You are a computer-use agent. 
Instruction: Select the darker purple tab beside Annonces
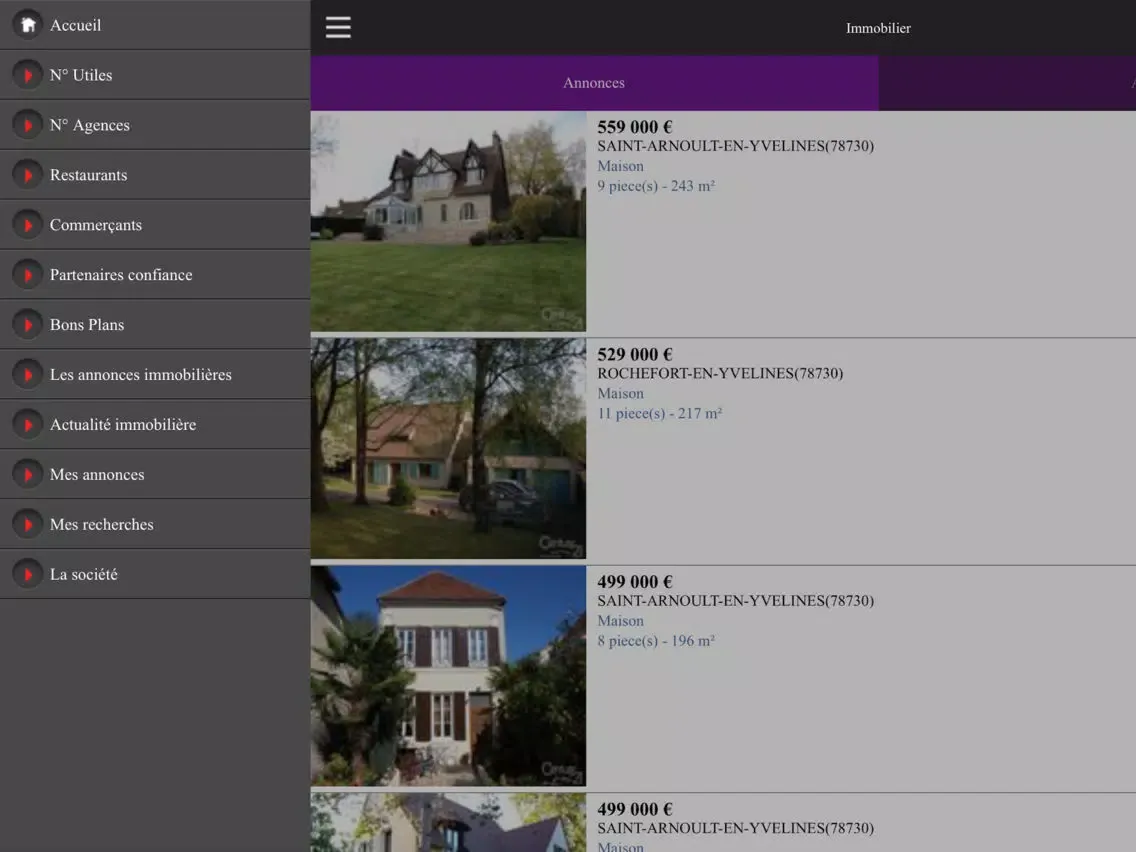(1007, 83)
